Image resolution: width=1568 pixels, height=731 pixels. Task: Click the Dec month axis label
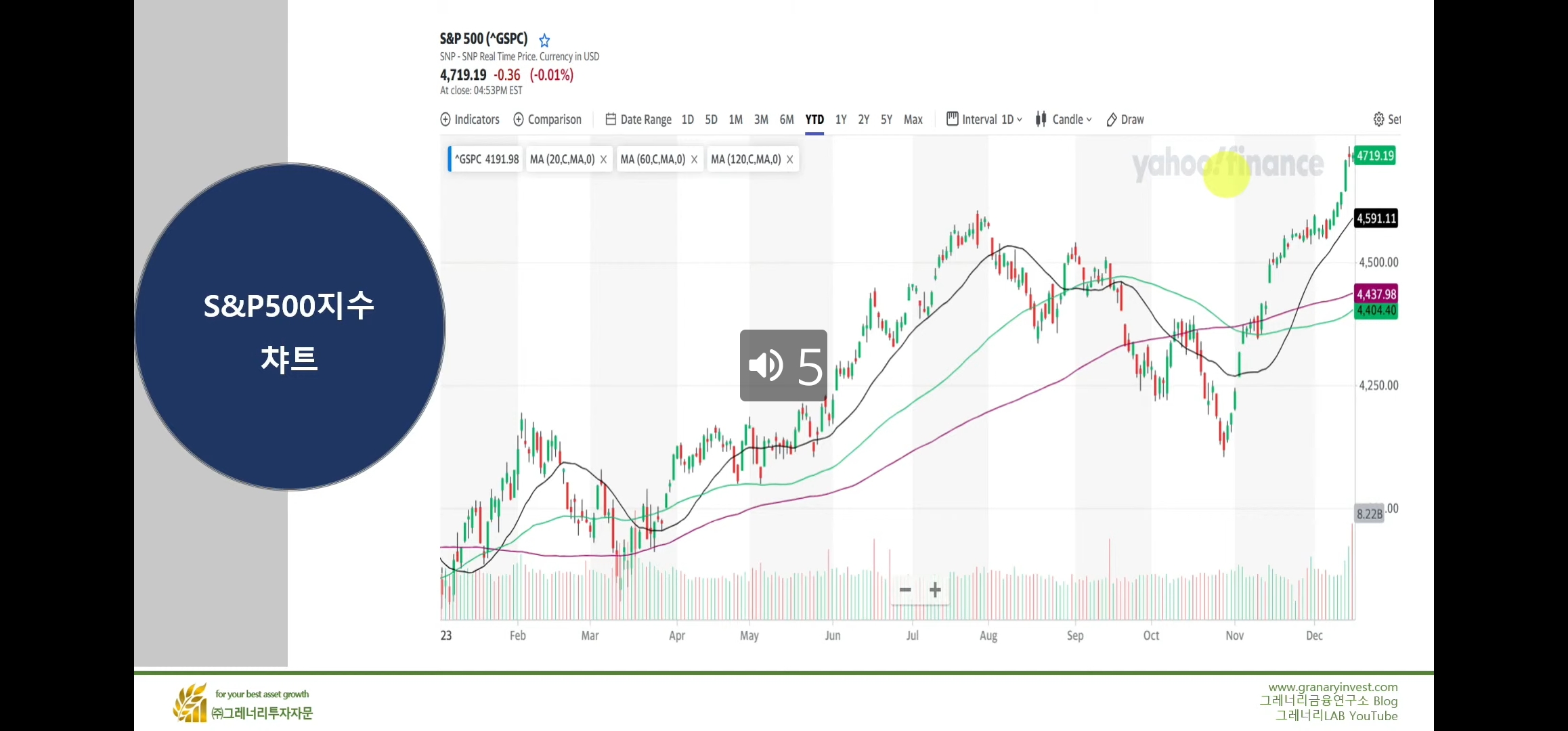[x=1314, y=636]
